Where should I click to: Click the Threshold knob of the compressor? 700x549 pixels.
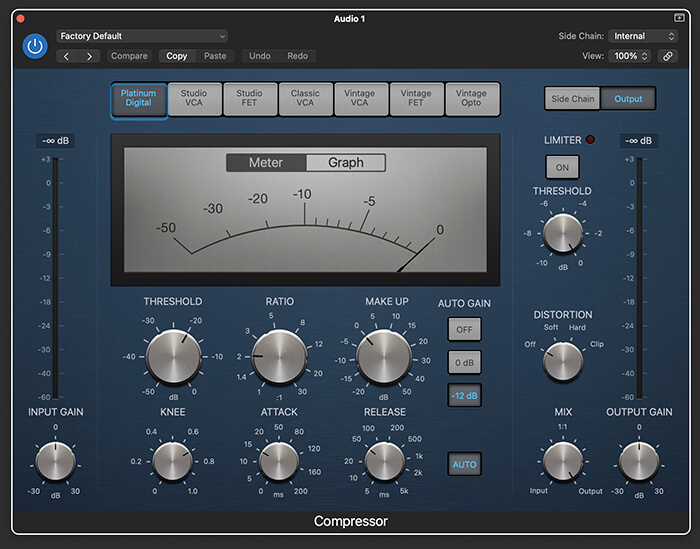point(172,357)
